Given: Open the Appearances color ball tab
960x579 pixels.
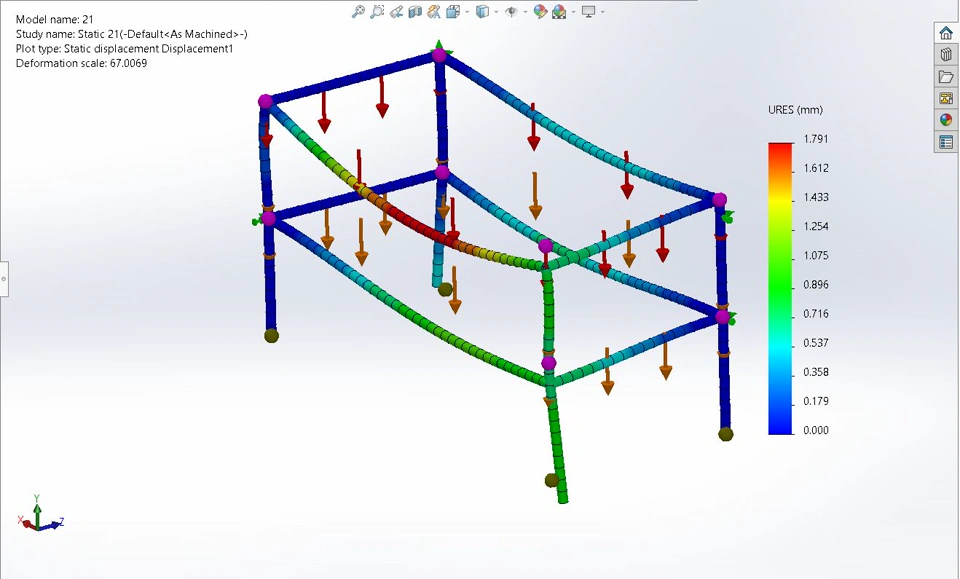Looking at the screenshot, I should click(946, 120).
